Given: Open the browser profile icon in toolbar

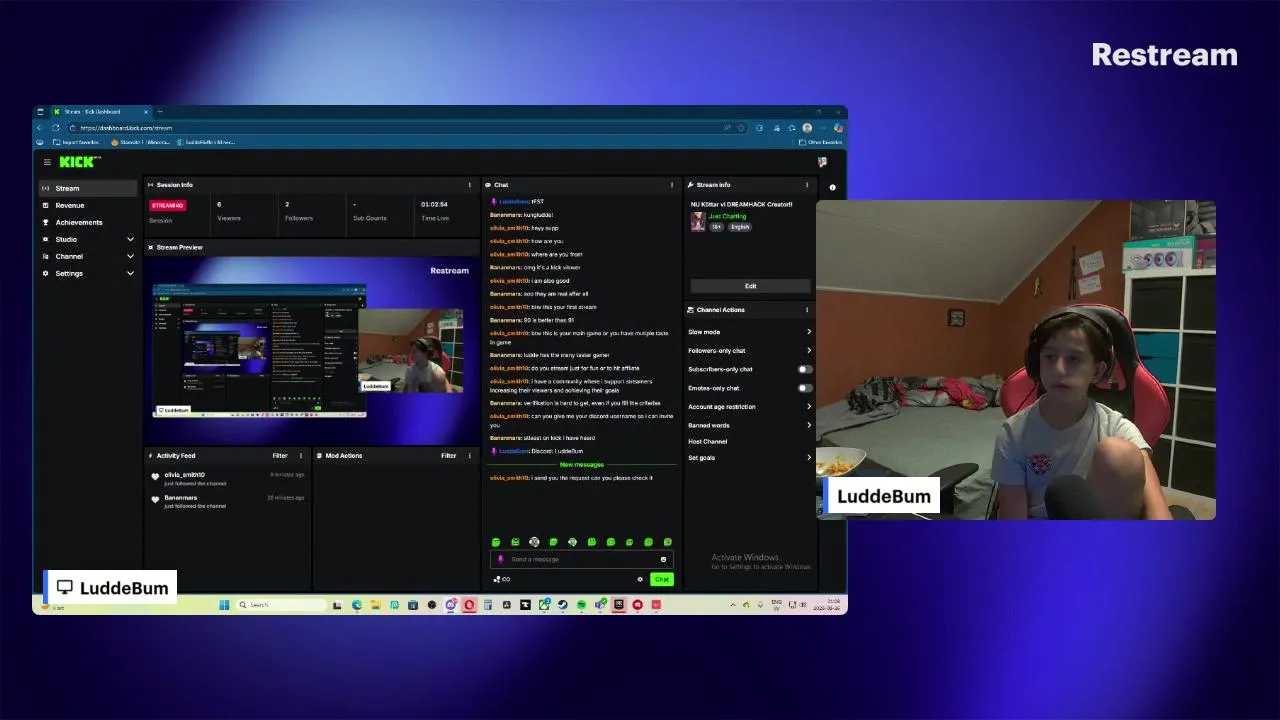Looking at the screenshot, I should tap(807, 128).
